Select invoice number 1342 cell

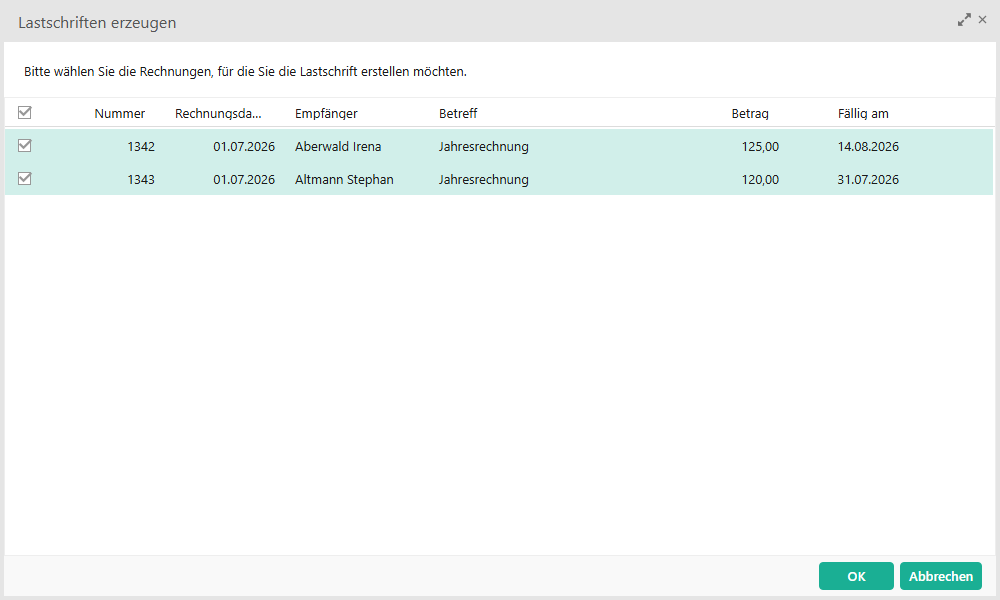point(141,147)
